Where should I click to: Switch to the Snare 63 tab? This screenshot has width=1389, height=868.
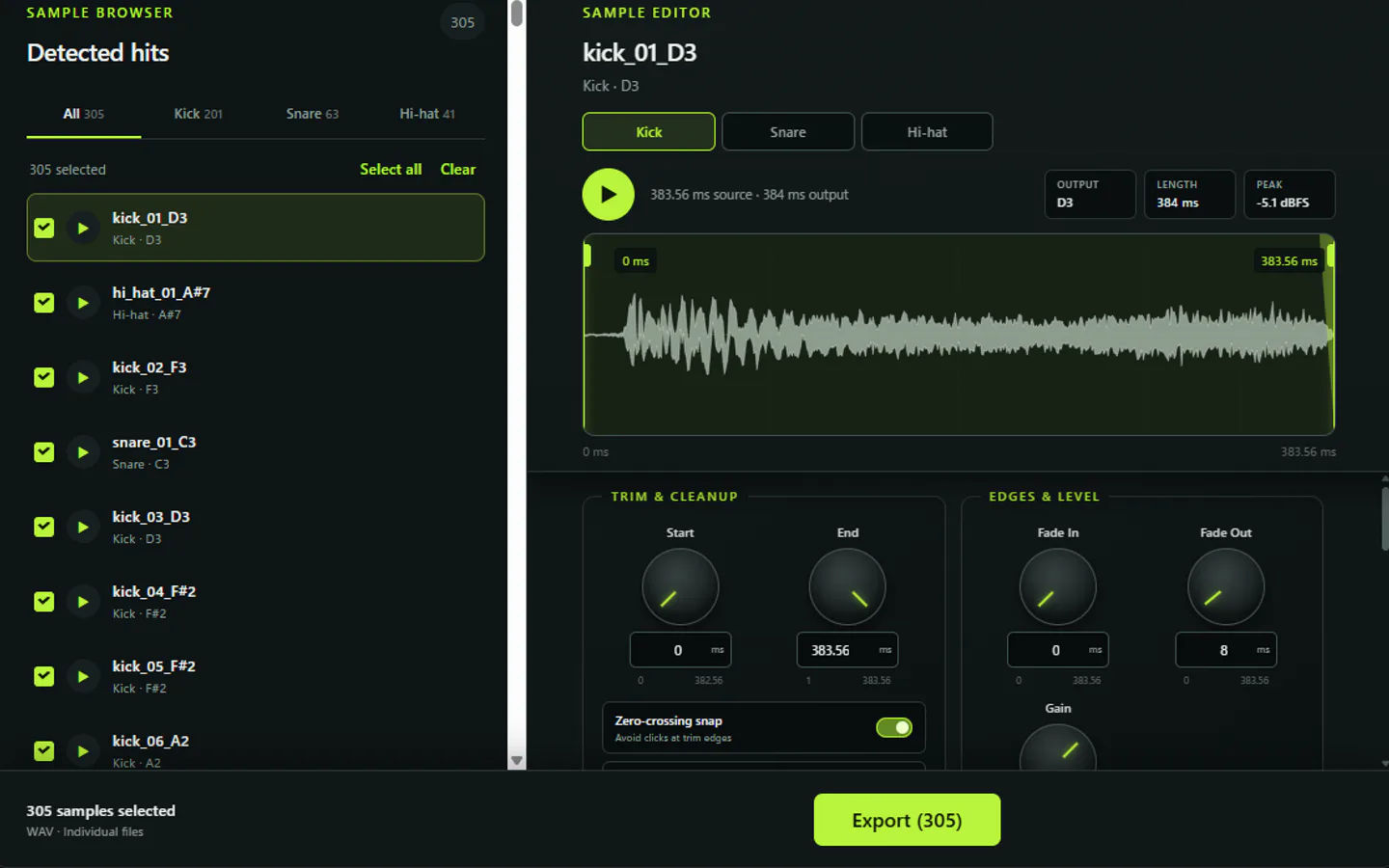click(313, 114)
